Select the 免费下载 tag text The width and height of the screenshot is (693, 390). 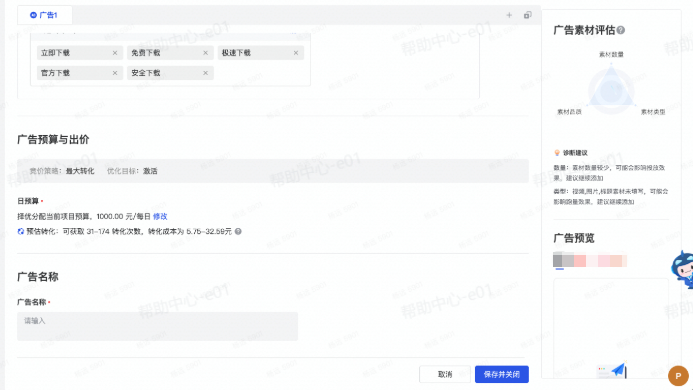point(146,53)
